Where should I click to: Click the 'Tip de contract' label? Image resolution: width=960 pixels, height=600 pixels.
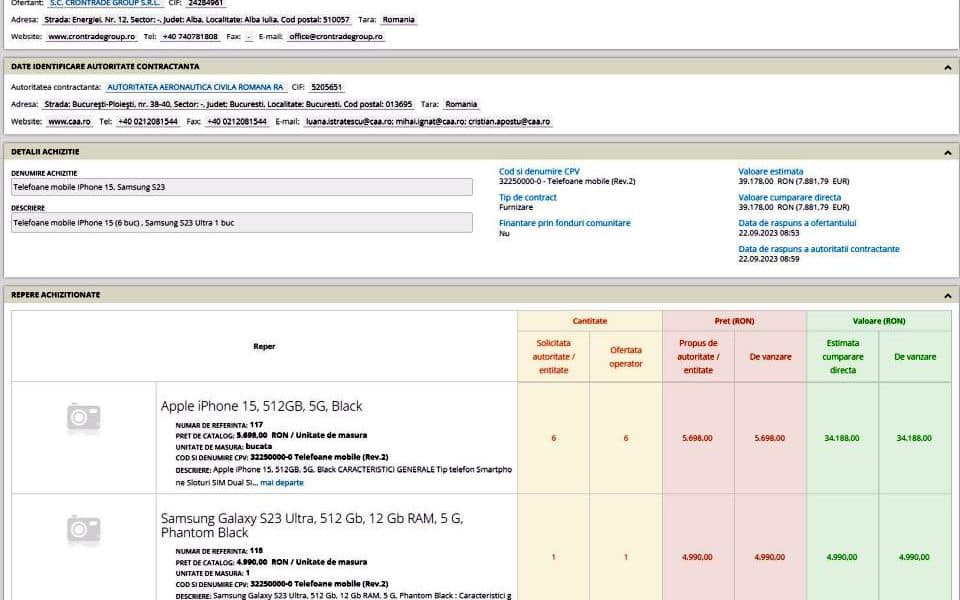coord(528,198)
